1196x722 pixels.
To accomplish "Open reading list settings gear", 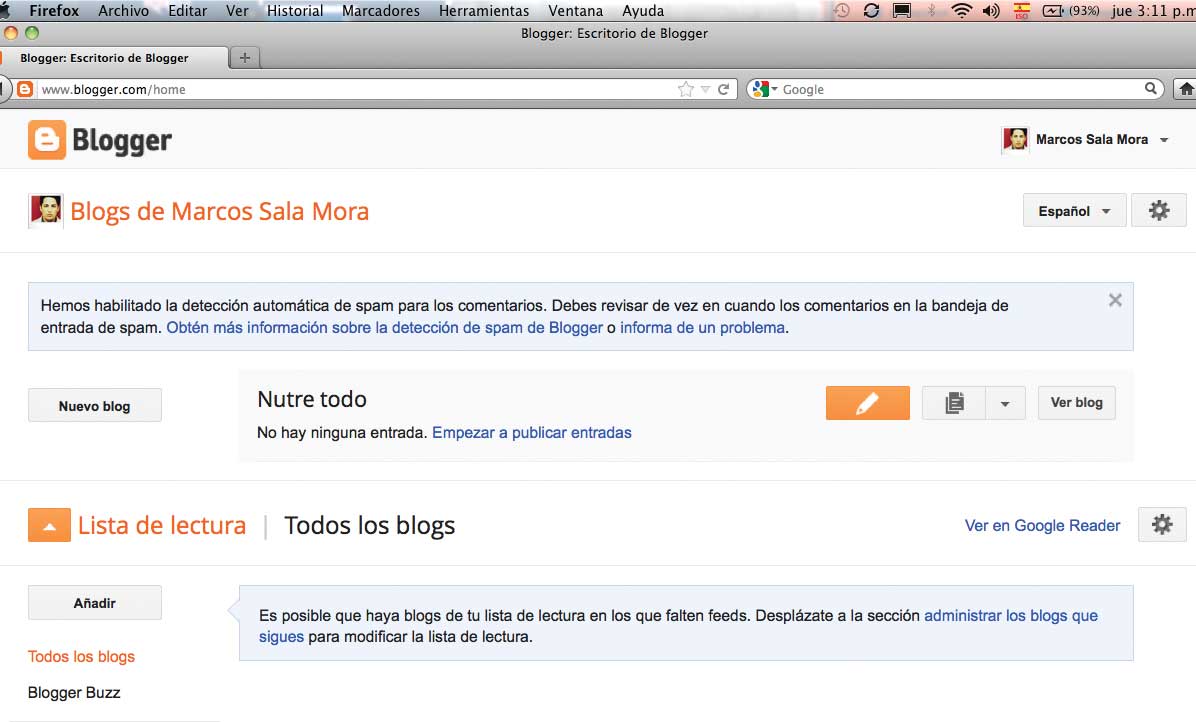I will pyautogui.click(x=1161, y=525).
